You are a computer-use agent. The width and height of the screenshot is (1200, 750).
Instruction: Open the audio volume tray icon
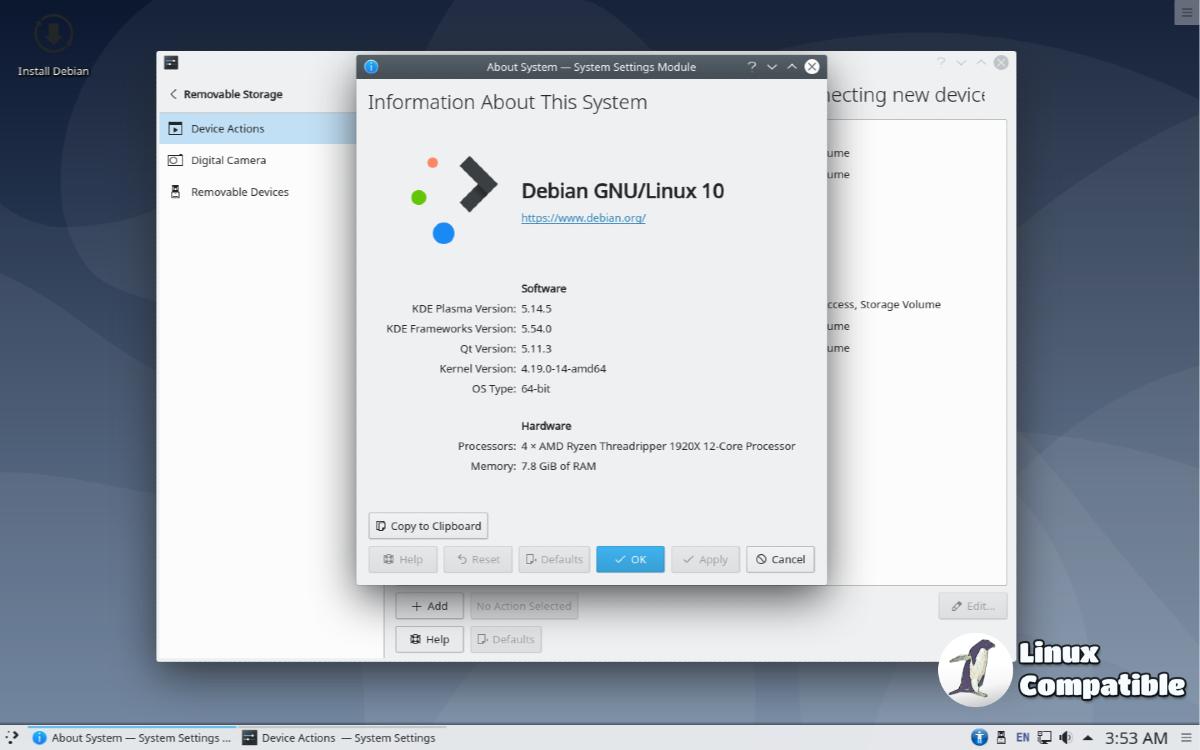click(x=1065, y=738)
